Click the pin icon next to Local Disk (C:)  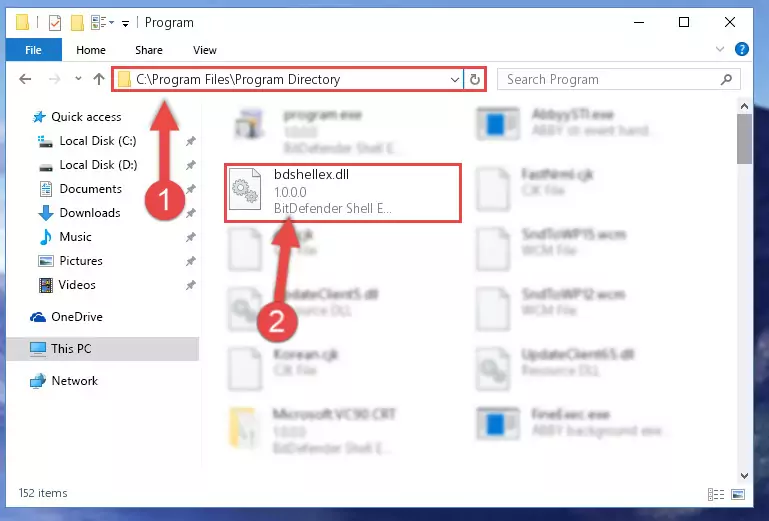190,141
